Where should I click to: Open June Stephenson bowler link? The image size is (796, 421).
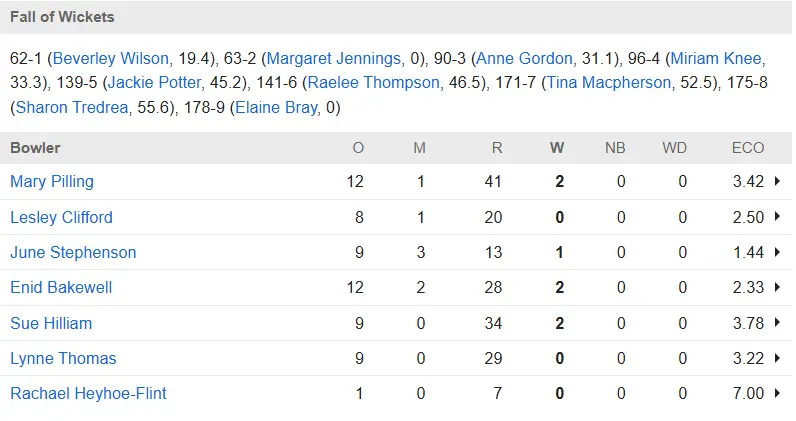click(73, 252)
